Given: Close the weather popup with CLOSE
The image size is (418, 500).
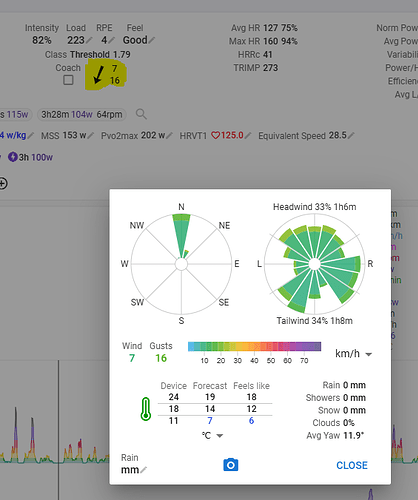Looking at the screenshot, I should 352,465.
